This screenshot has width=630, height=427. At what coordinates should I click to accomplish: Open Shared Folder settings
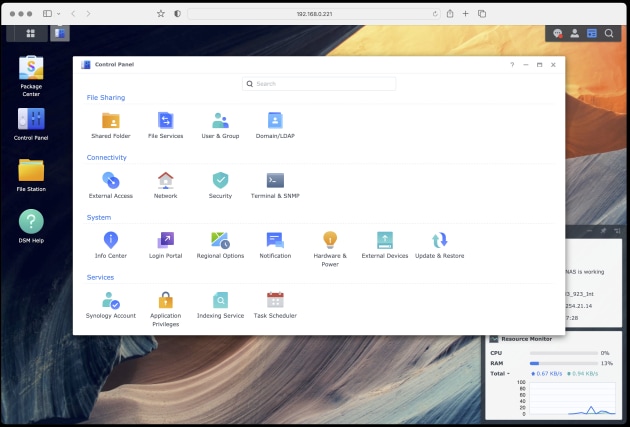tap(110, 126)
